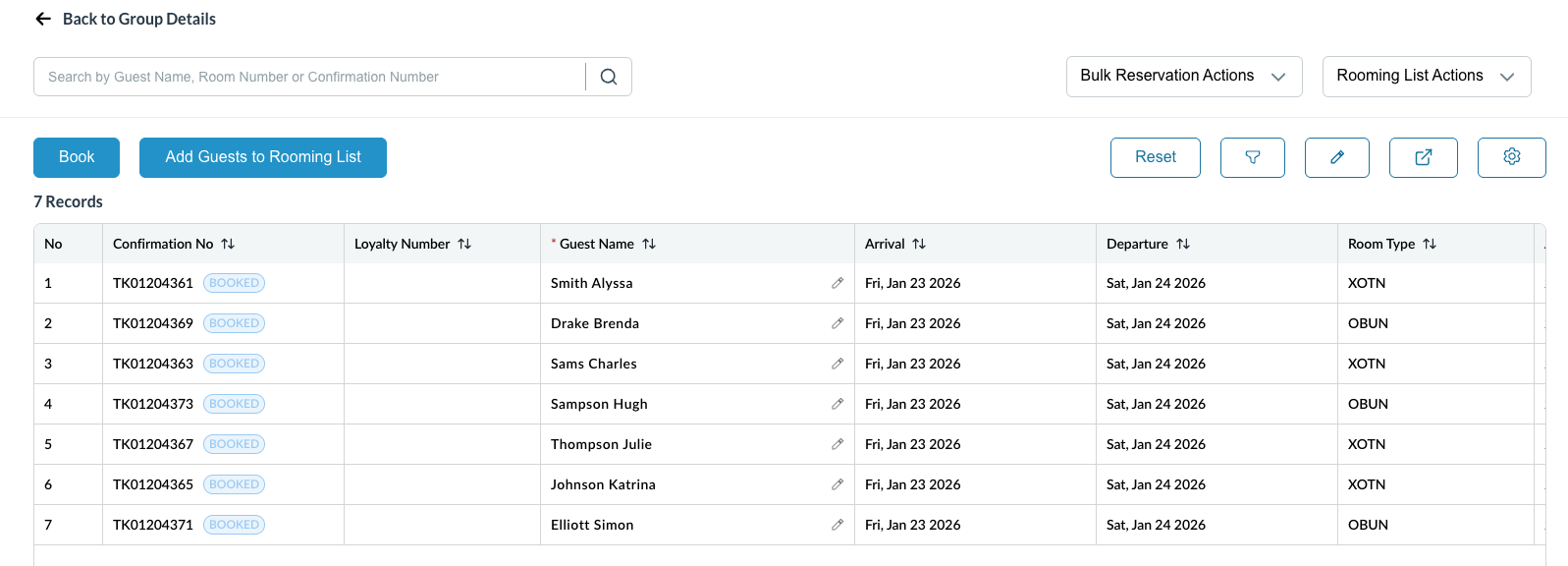Sort by Confirmation No arrows
1568x566 pixels.
tap(228, 244)
